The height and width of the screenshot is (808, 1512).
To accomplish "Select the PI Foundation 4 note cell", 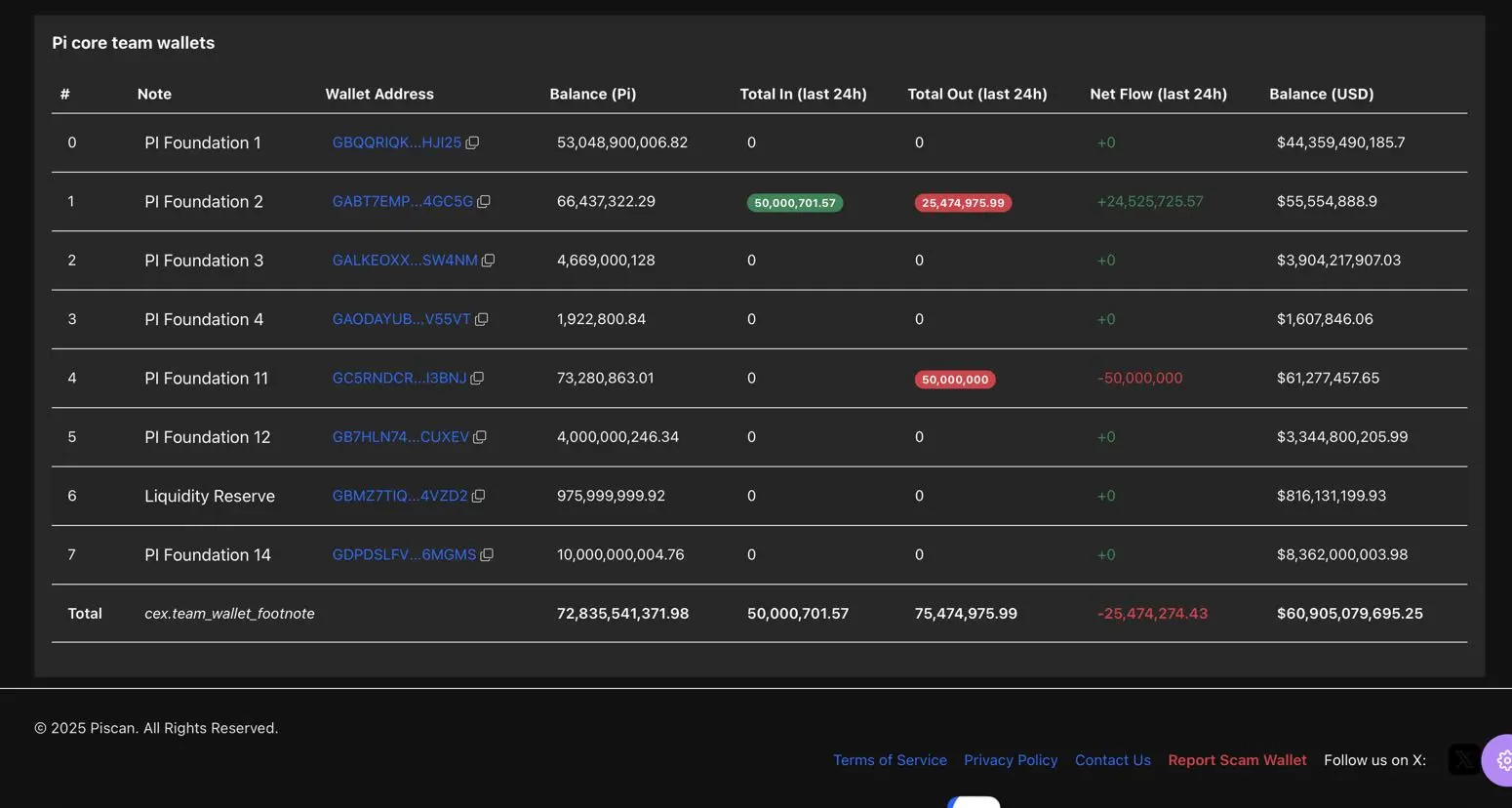I will coord(204,319).
